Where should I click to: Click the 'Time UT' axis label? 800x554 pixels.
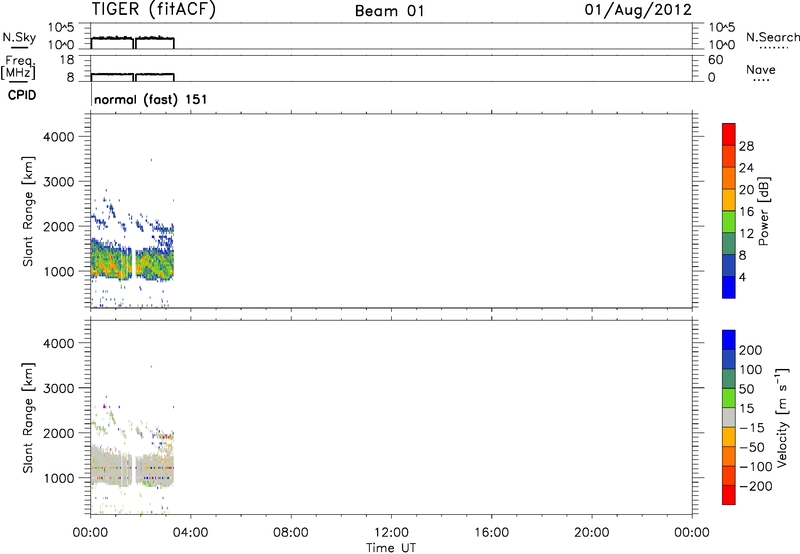[391, 548]
